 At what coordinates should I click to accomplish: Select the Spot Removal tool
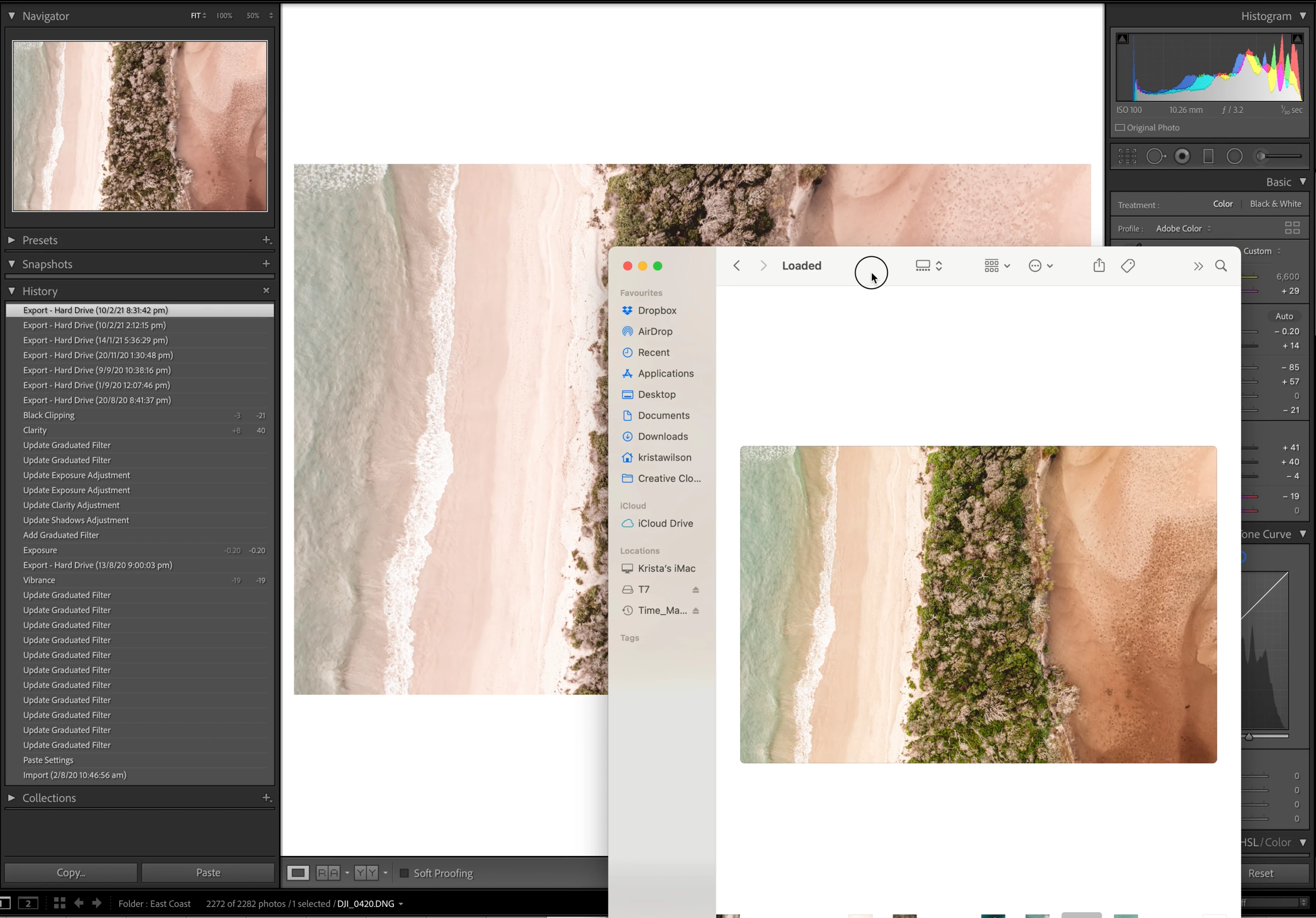1155,156
